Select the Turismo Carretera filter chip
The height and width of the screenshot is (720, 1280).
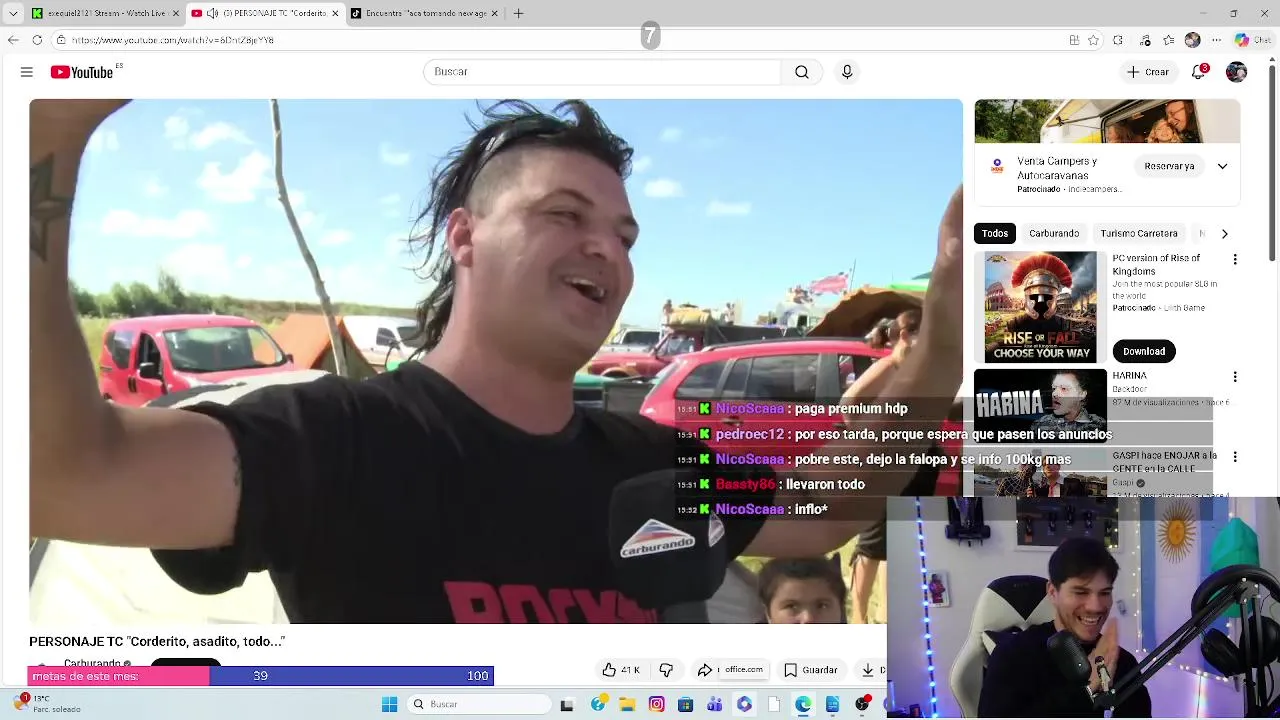click(x=1139, y=233)
